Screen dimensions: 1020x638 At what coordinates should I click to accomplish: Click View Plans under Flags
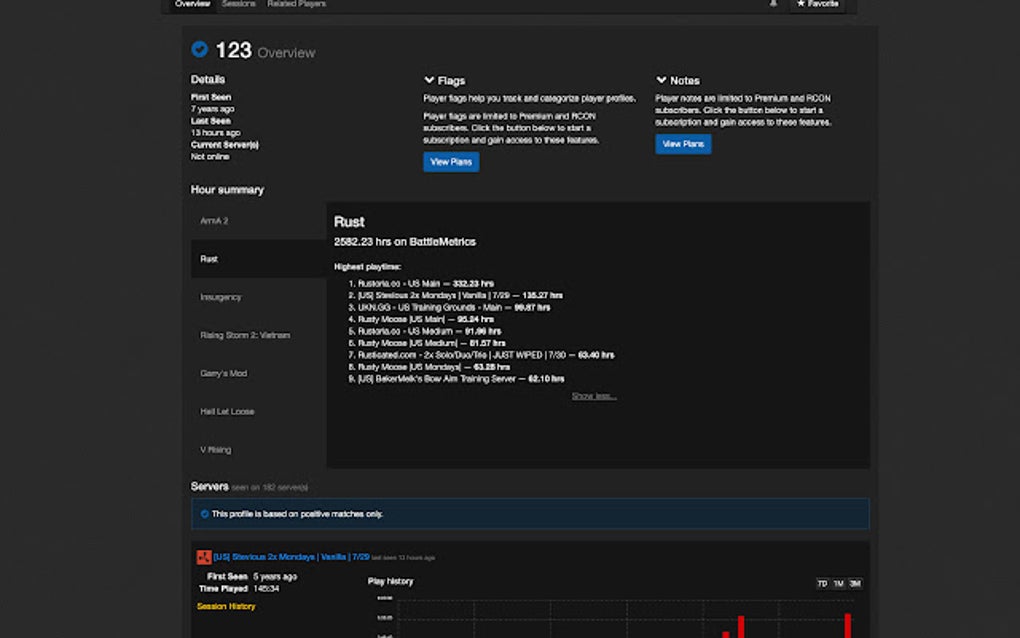[x=451, y=161]
